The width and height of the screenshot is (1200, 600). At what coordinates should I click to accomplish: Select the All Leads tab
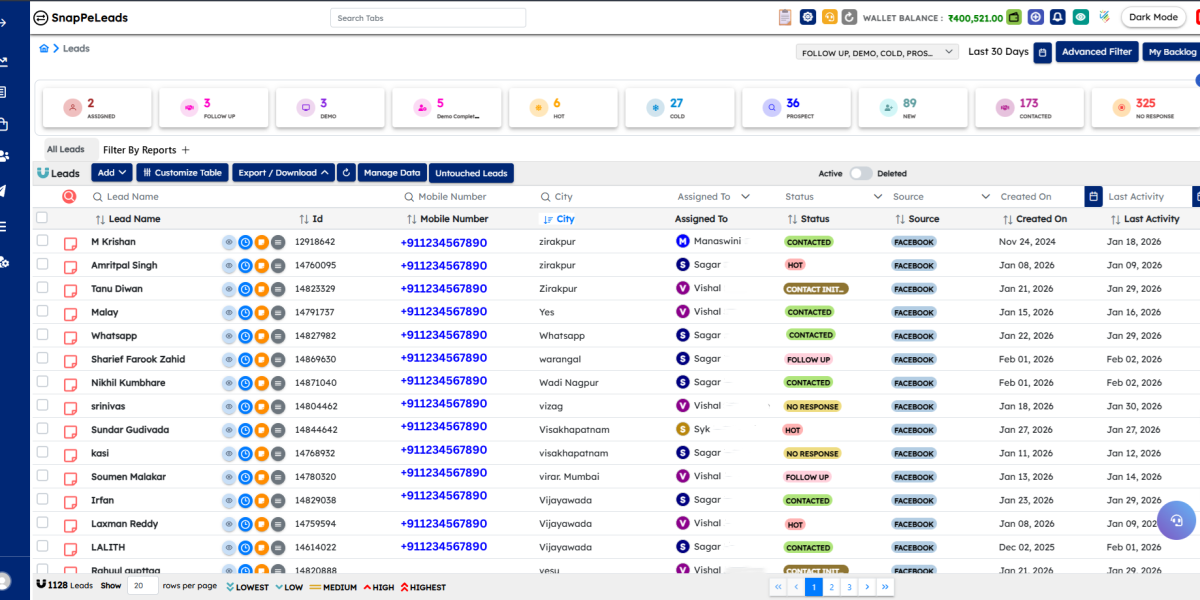click(x=66, y=150)
